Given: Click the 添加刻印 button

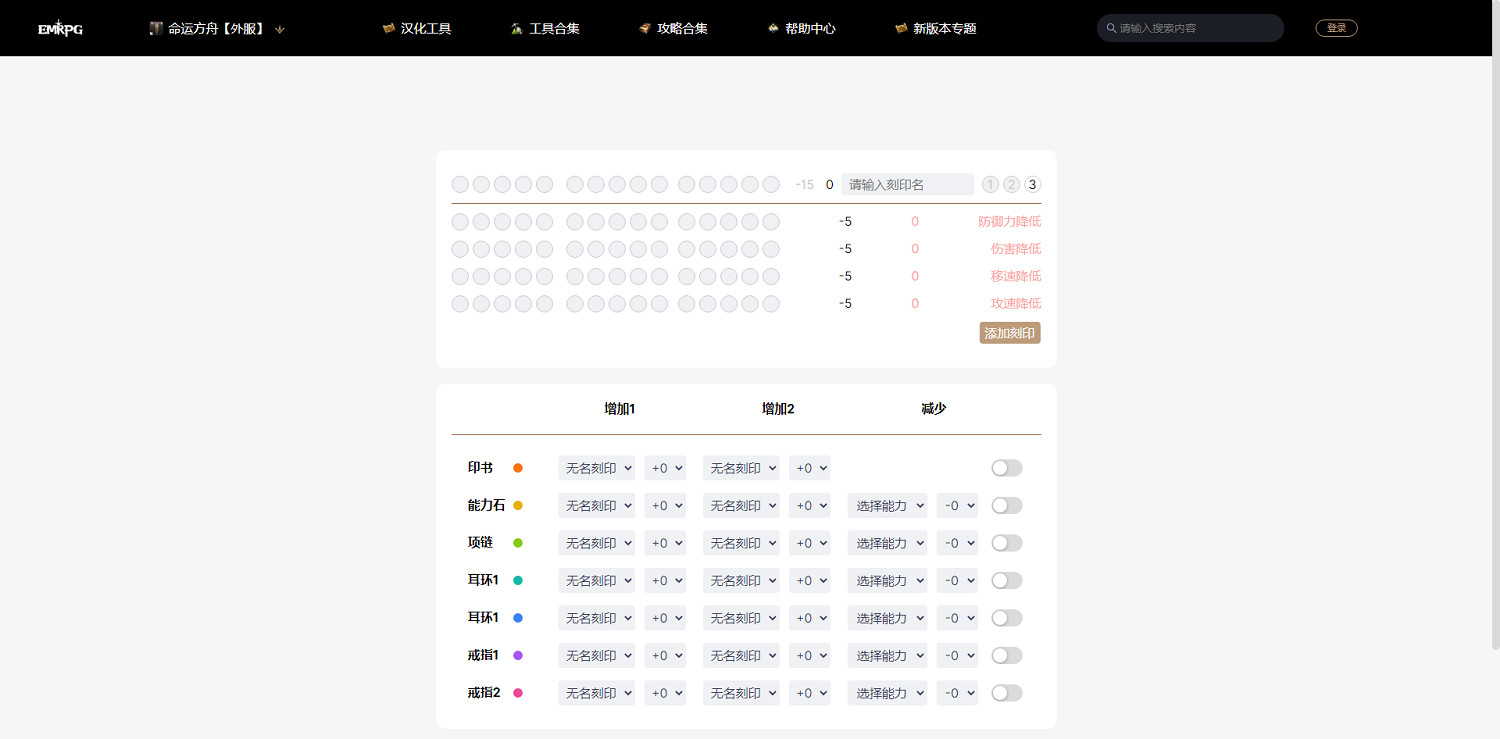Looking at the screenshot, I should pos(1009,332).
